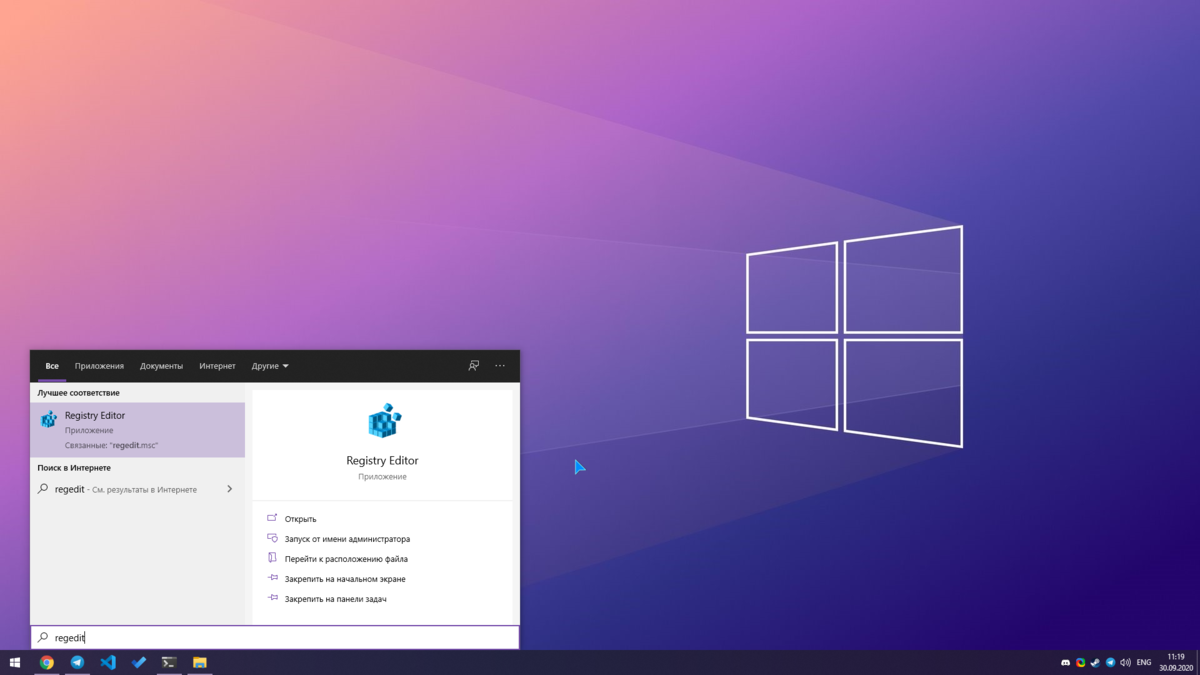Click the large Registry Editor cube icon

tap(384, 421)
